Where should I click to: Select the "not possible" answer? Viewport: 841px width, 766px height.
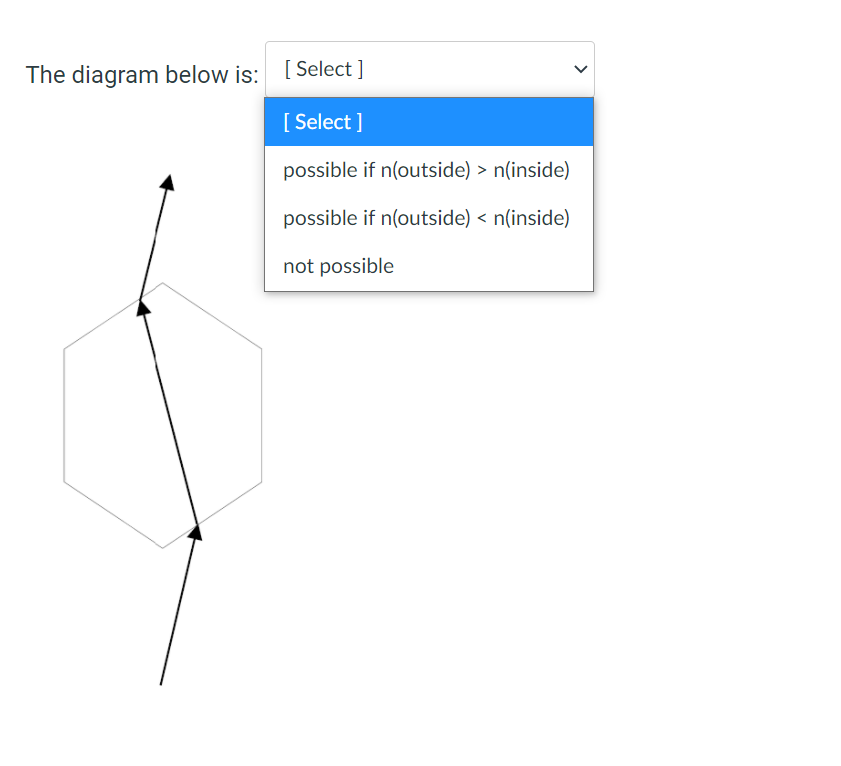(x=339, y=265)
